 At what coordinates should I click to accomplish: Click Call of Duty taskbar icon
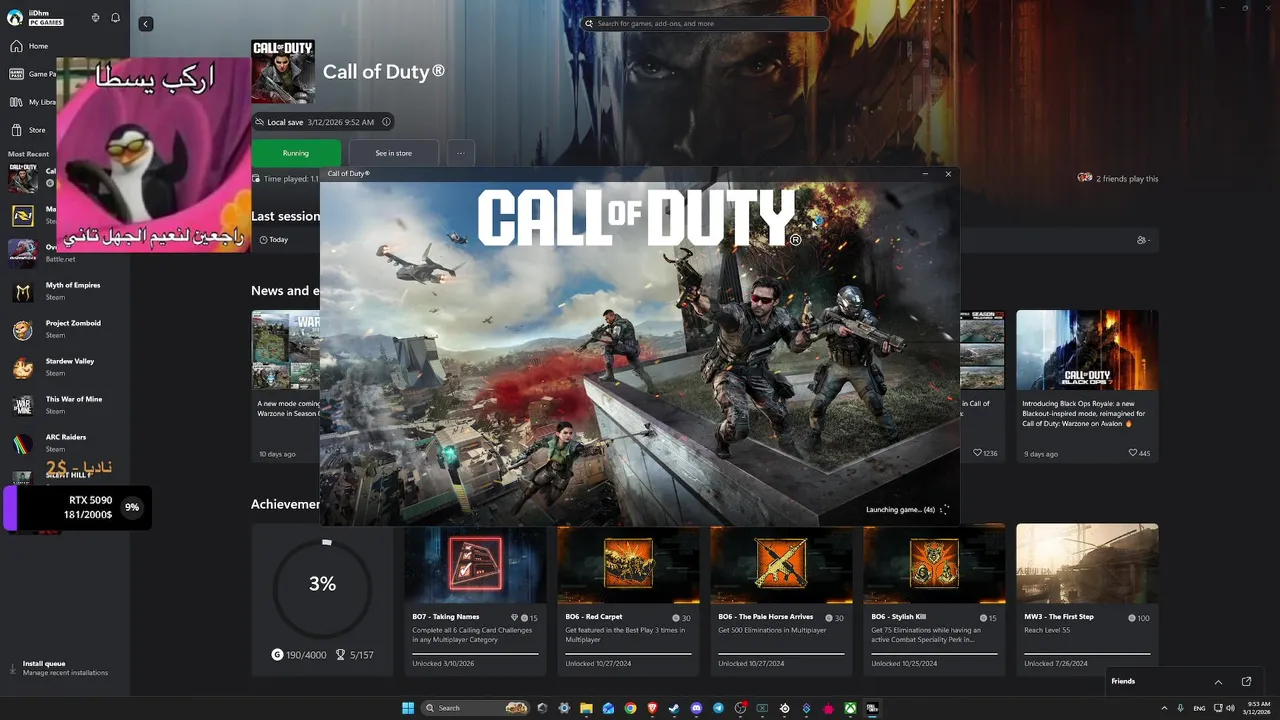click(x=872, y=708)
